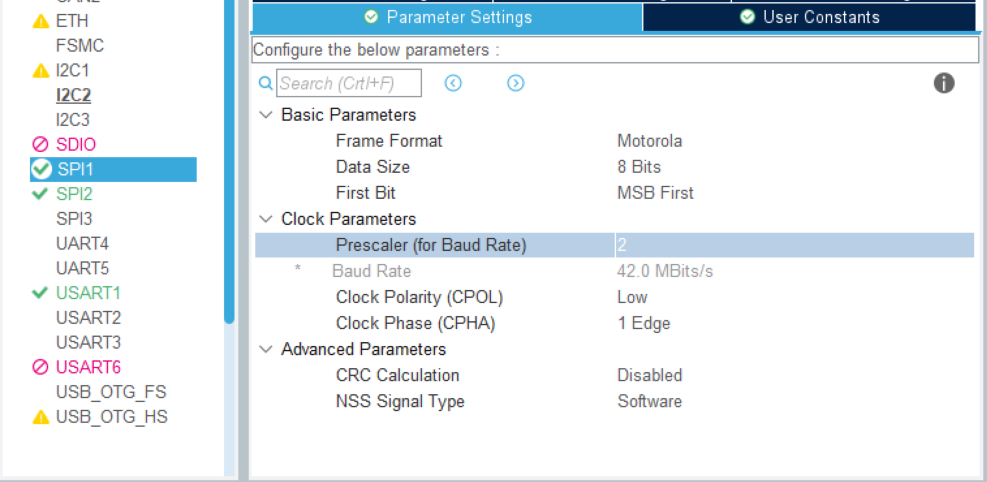Click the green check beside USART1
The width and height of the screenshot is (987, 482).
[x=41, y=293]
